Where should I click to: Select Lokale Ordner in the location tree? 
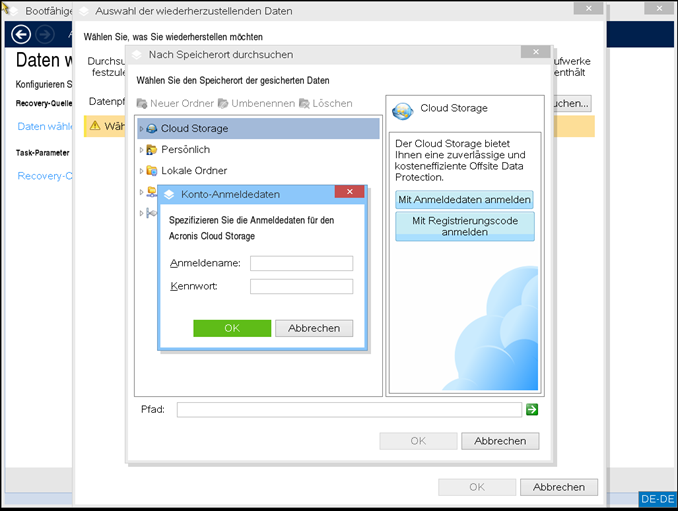pyautogui.click(x=258, y=171)
